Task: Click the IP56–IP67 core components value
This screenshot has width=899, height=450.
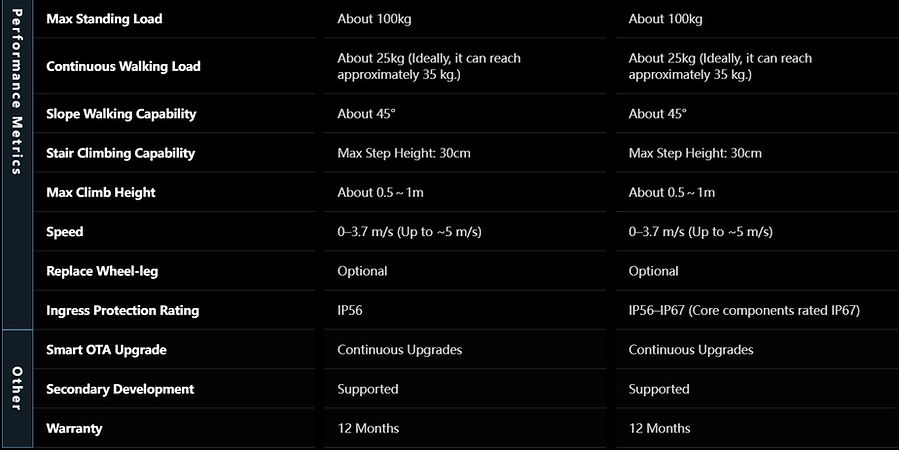Action: 744,311
